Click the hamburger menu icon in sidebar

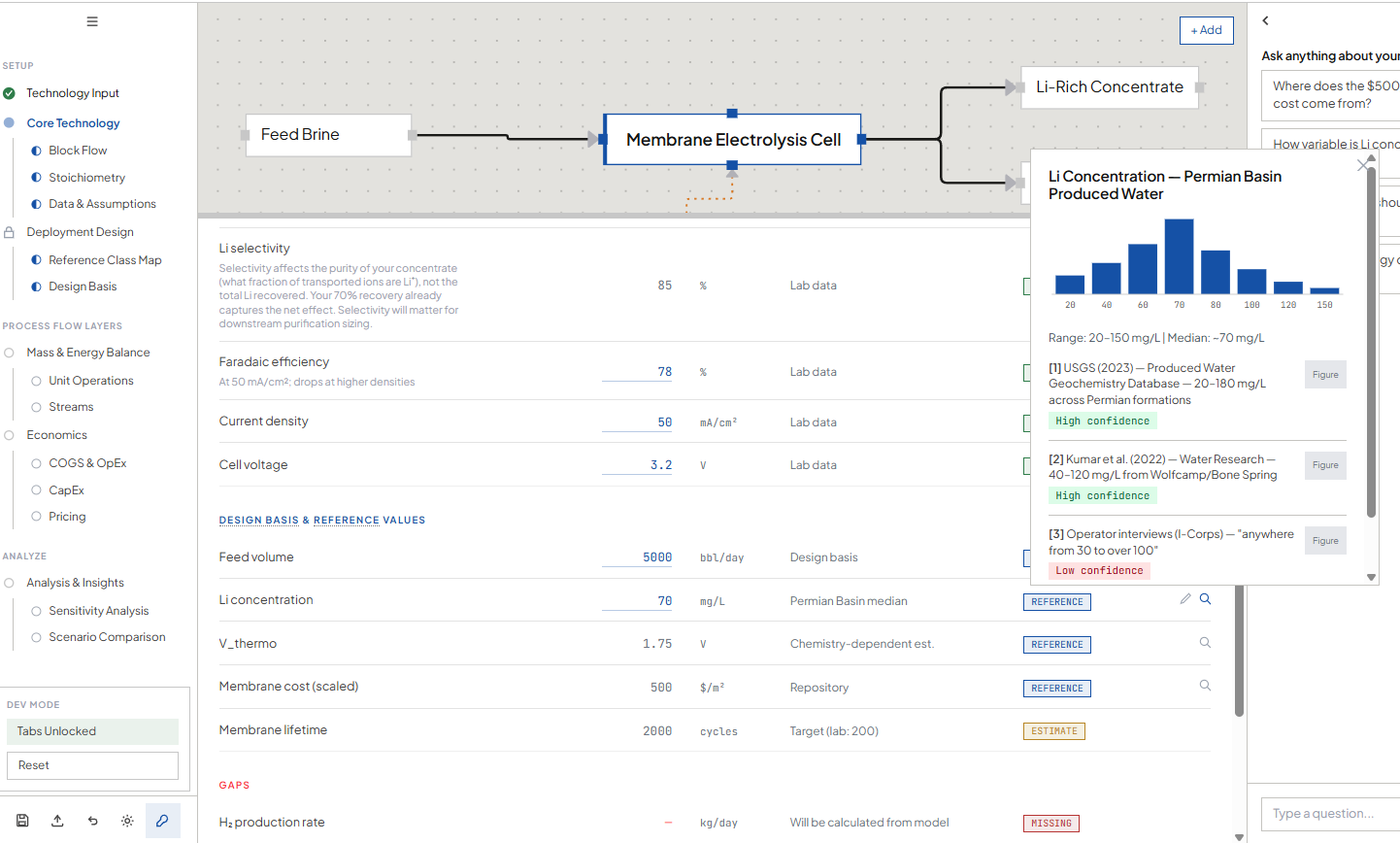(x=92, y=21)
